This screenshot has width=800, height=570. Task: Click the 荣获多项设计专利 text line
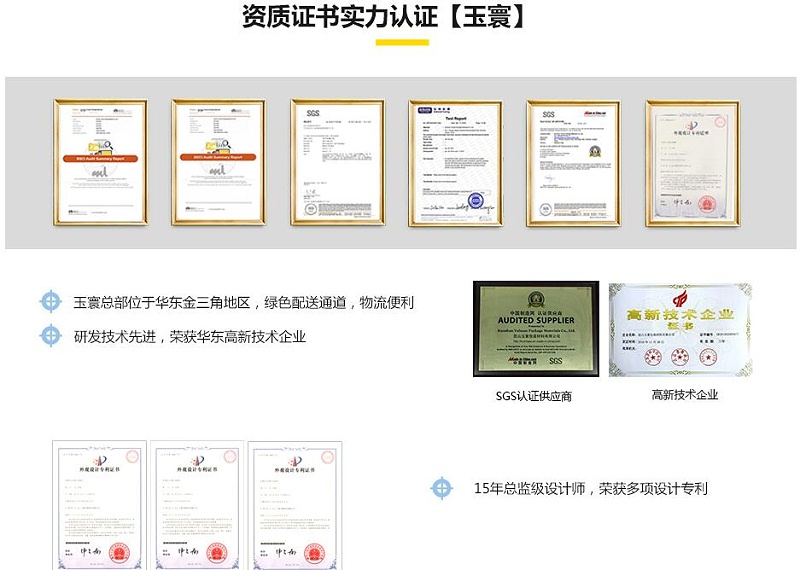pyautogui.click(x=654, y=489)
